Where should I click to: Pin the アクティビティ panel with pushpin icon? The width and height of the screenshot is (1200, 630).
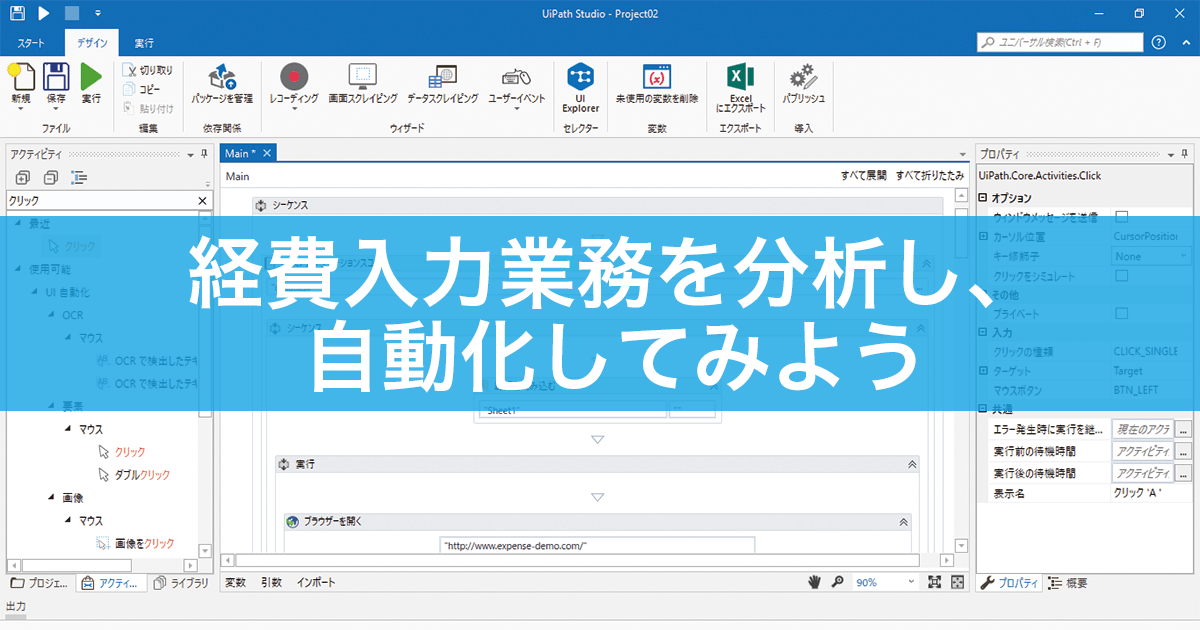(204, 154)
